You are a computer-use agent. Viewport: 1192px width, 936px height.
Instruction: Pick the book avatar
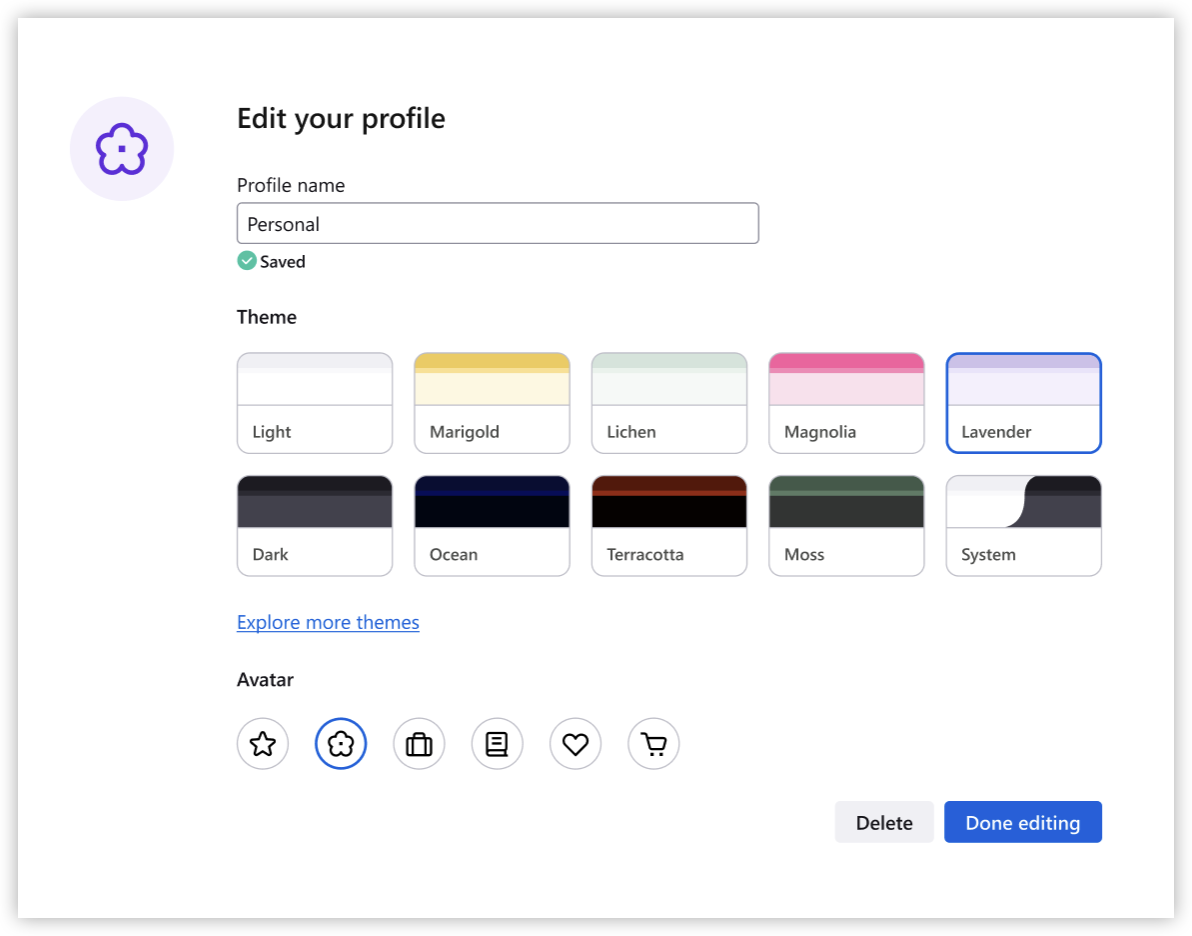[x=497, y=744]
